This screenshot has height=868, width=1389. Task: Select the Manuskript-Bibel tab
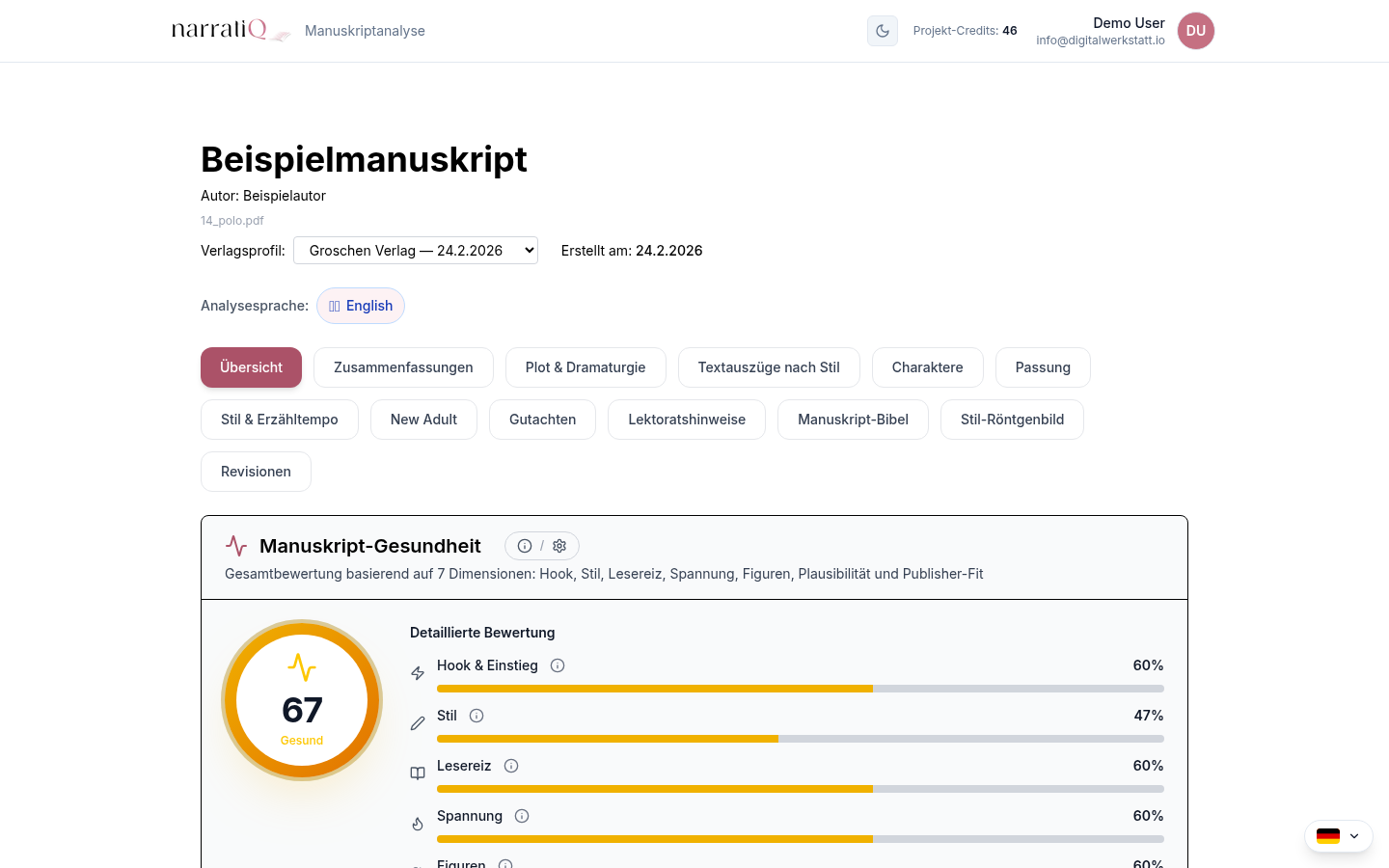click(853, 420)
